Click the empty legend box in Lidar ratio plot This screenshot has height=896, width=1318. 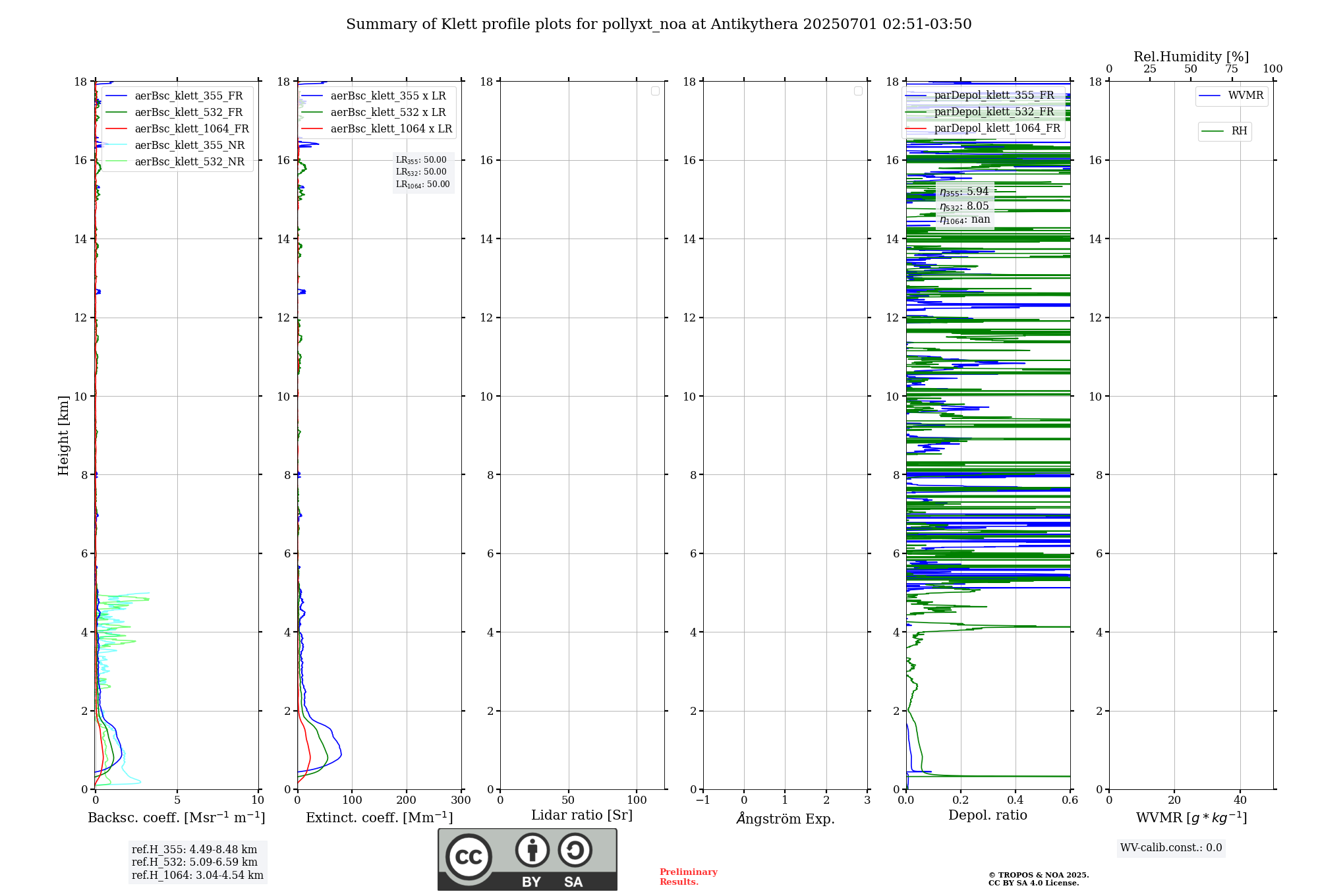[x=655, y=91]
